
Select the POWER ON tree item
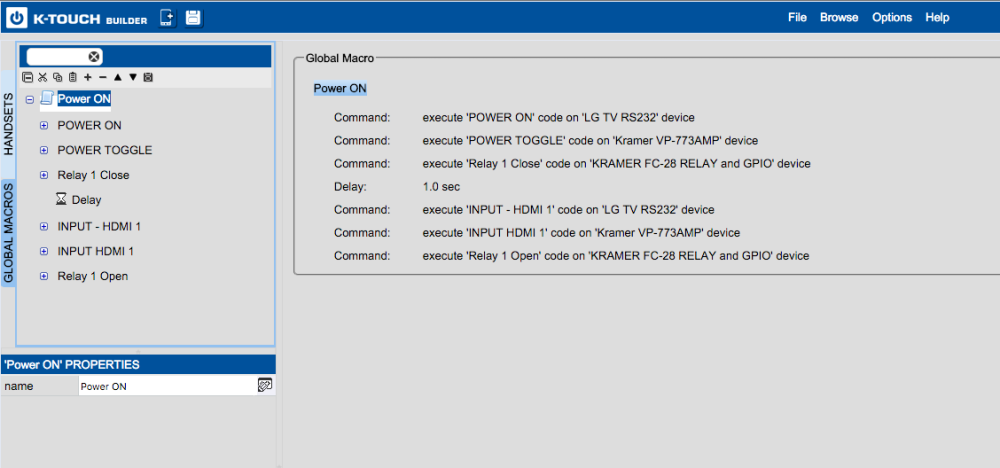[89, 126]
